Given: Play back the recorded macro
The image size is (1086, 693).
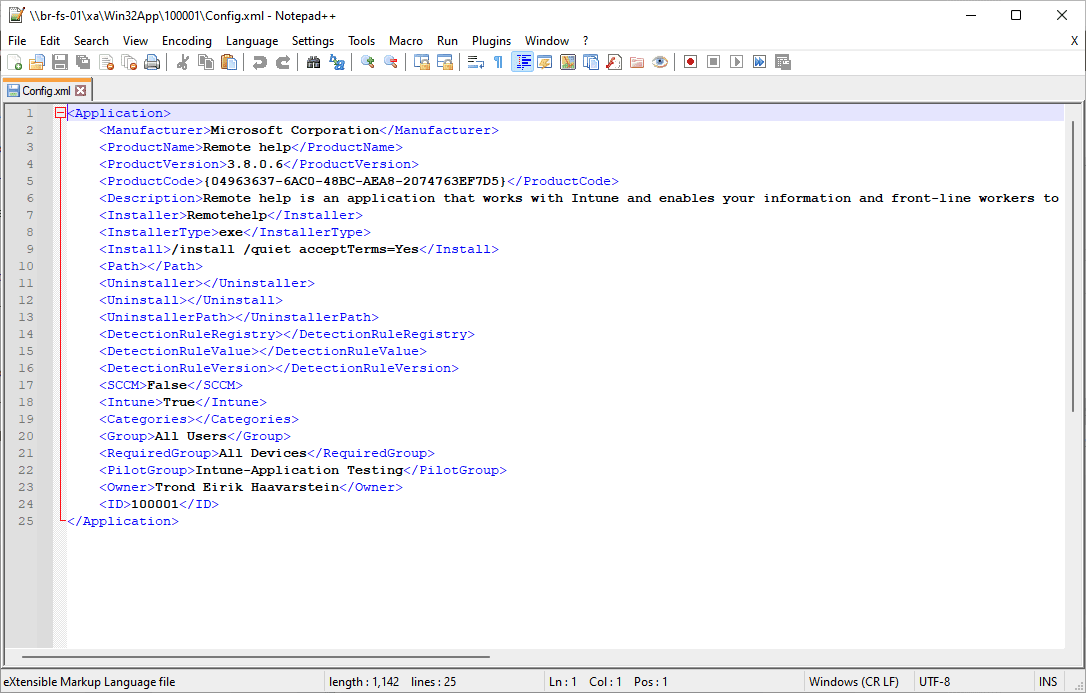Looking at the screenshot, I should (737, 61).
